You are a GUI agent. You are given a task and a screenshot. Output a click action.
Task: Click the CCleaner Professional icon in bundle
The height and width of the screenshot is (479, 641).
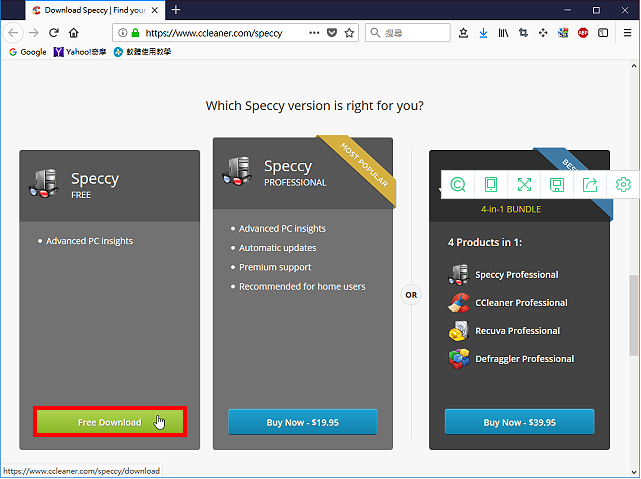pyautogui.click(x=459, y=303)
